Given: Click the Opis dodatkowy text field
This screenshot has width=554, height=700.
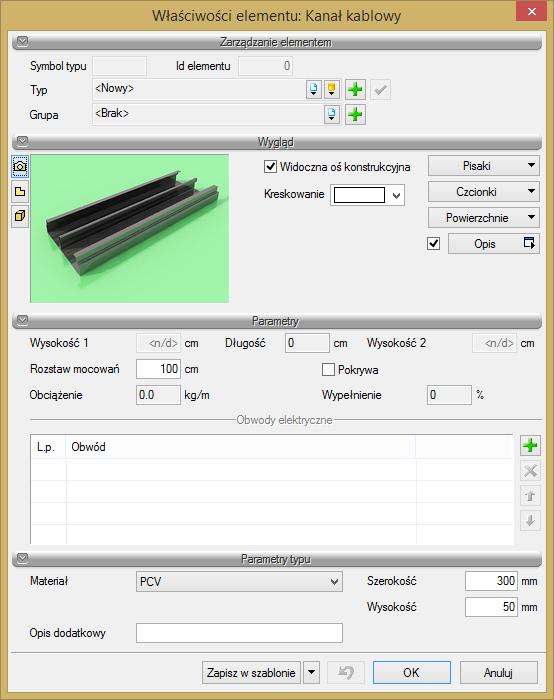Looking at the screenshot, I should [239, 633].
